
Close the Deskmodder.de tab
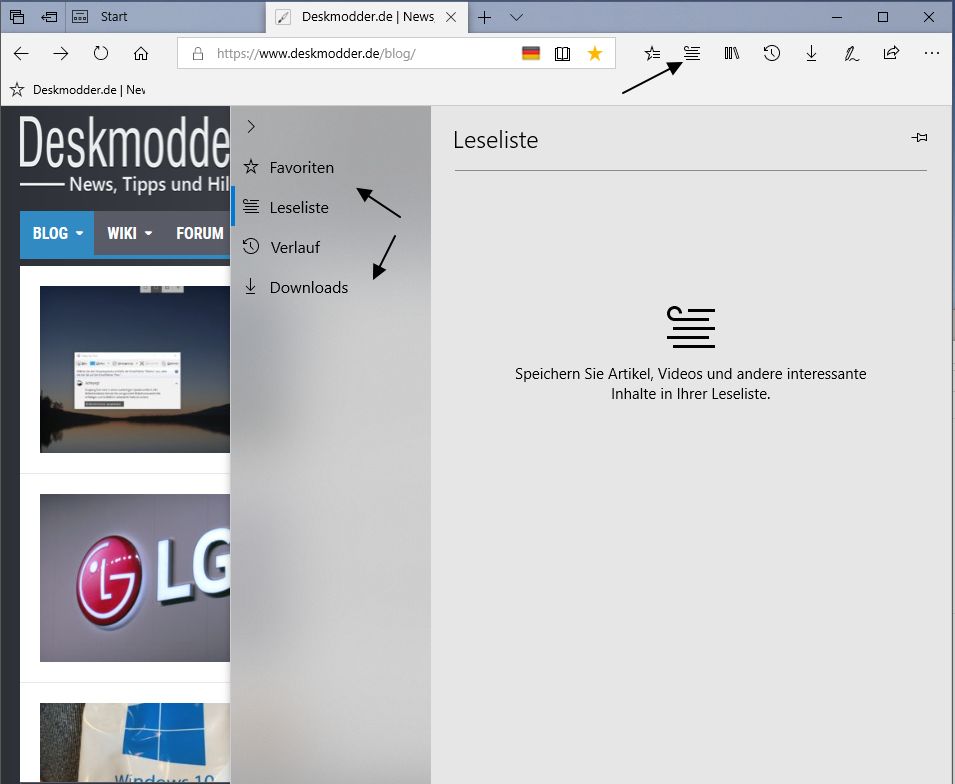pos(451,17)
